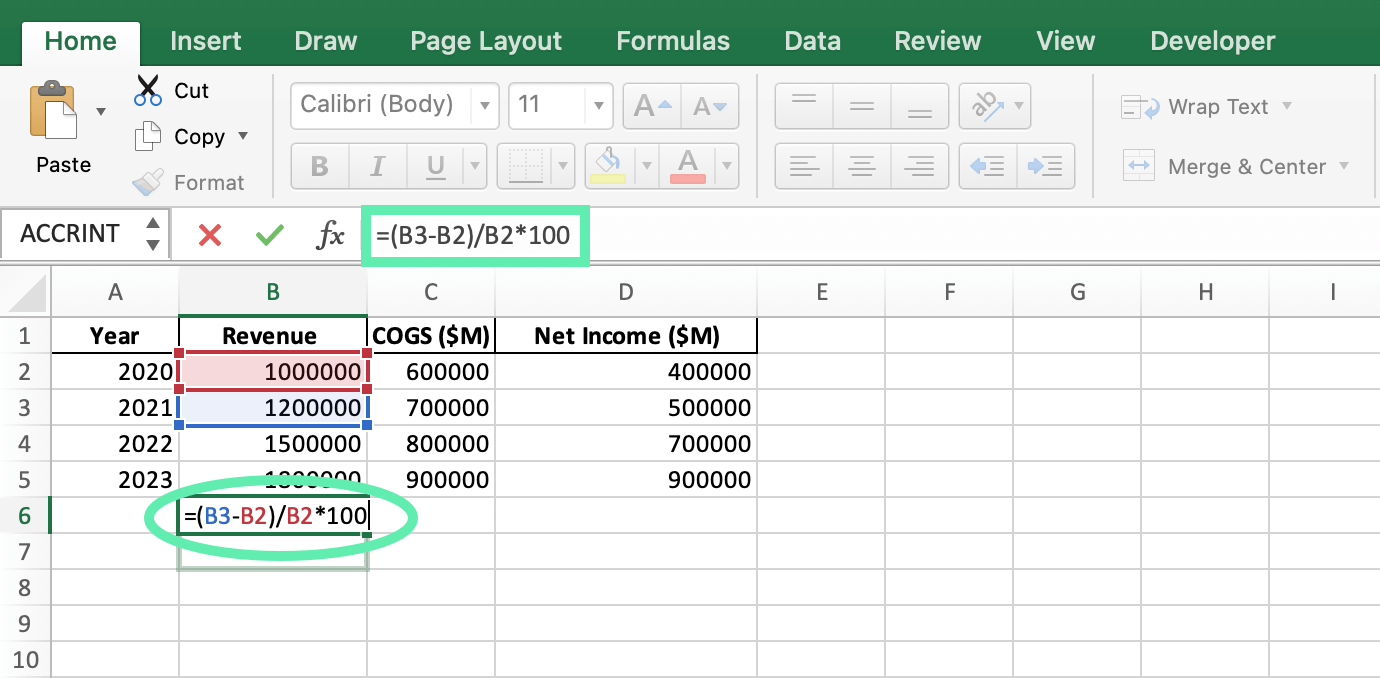This screenshot has height=678, width=1380.
Task: Open the Insert Function fx dialog
Action: point(330,233)
